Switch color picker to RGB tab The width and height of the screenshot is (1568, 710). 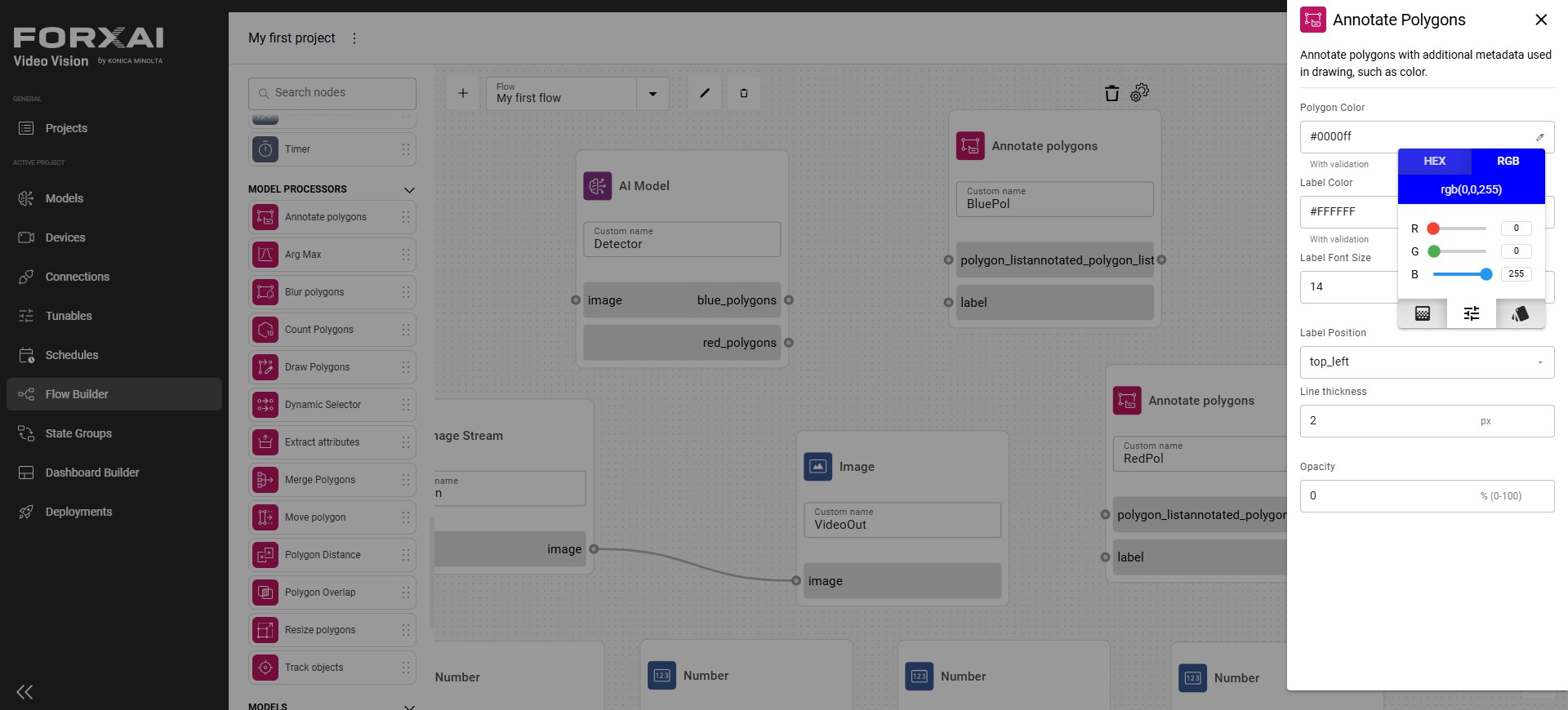coord(1508,162)
